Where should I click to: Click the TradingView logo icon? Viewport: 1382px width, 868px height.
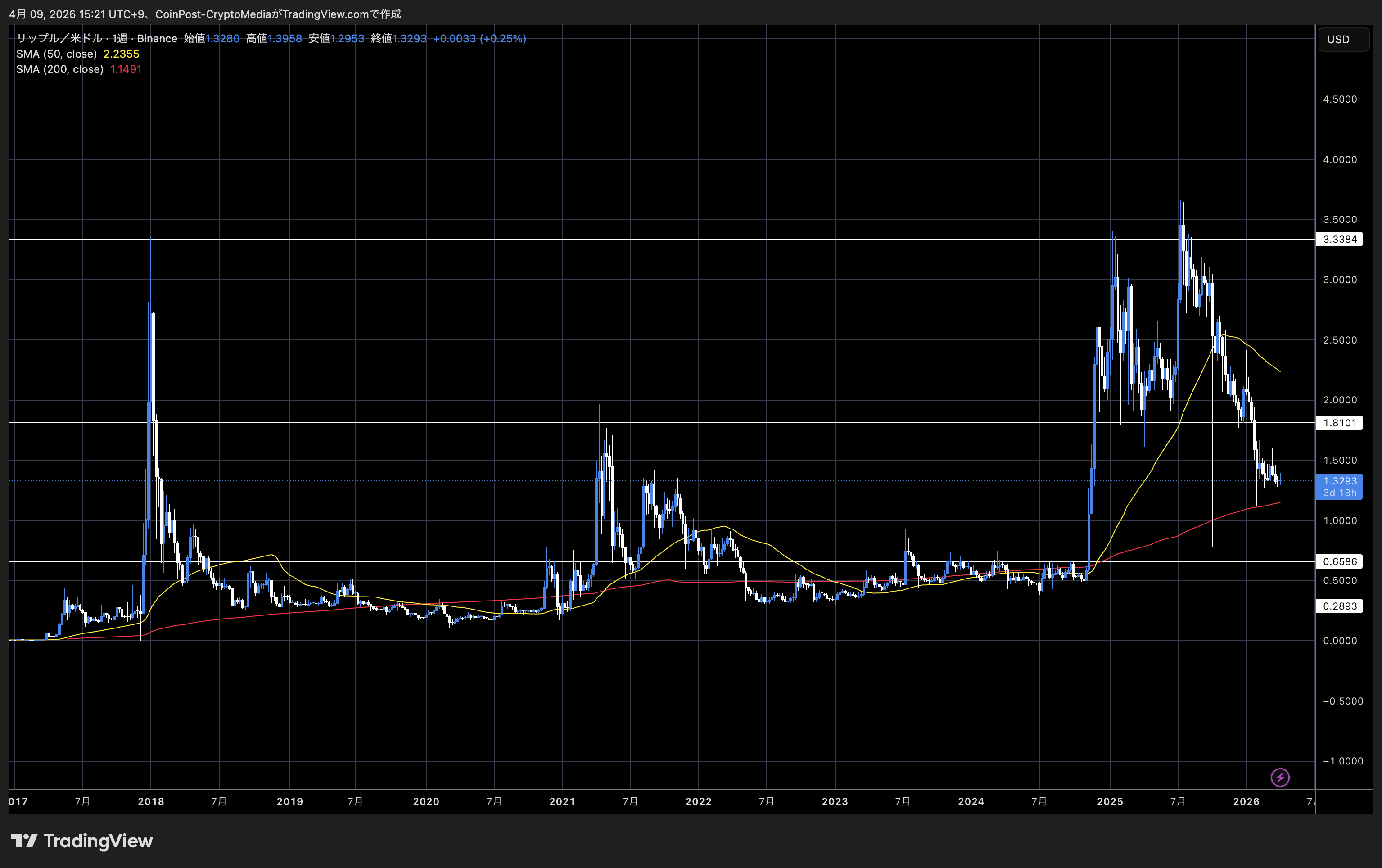coord(24,841)
